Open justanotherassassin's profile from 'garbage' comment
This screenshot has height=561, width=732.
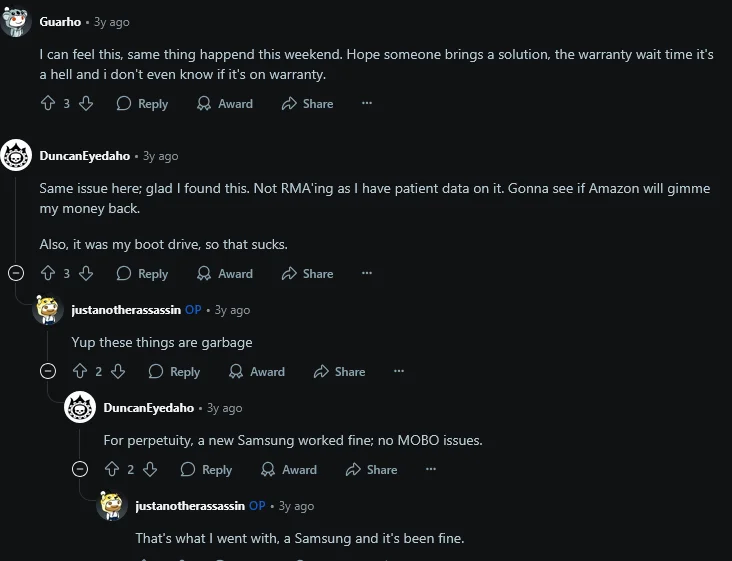coord(126,310)
